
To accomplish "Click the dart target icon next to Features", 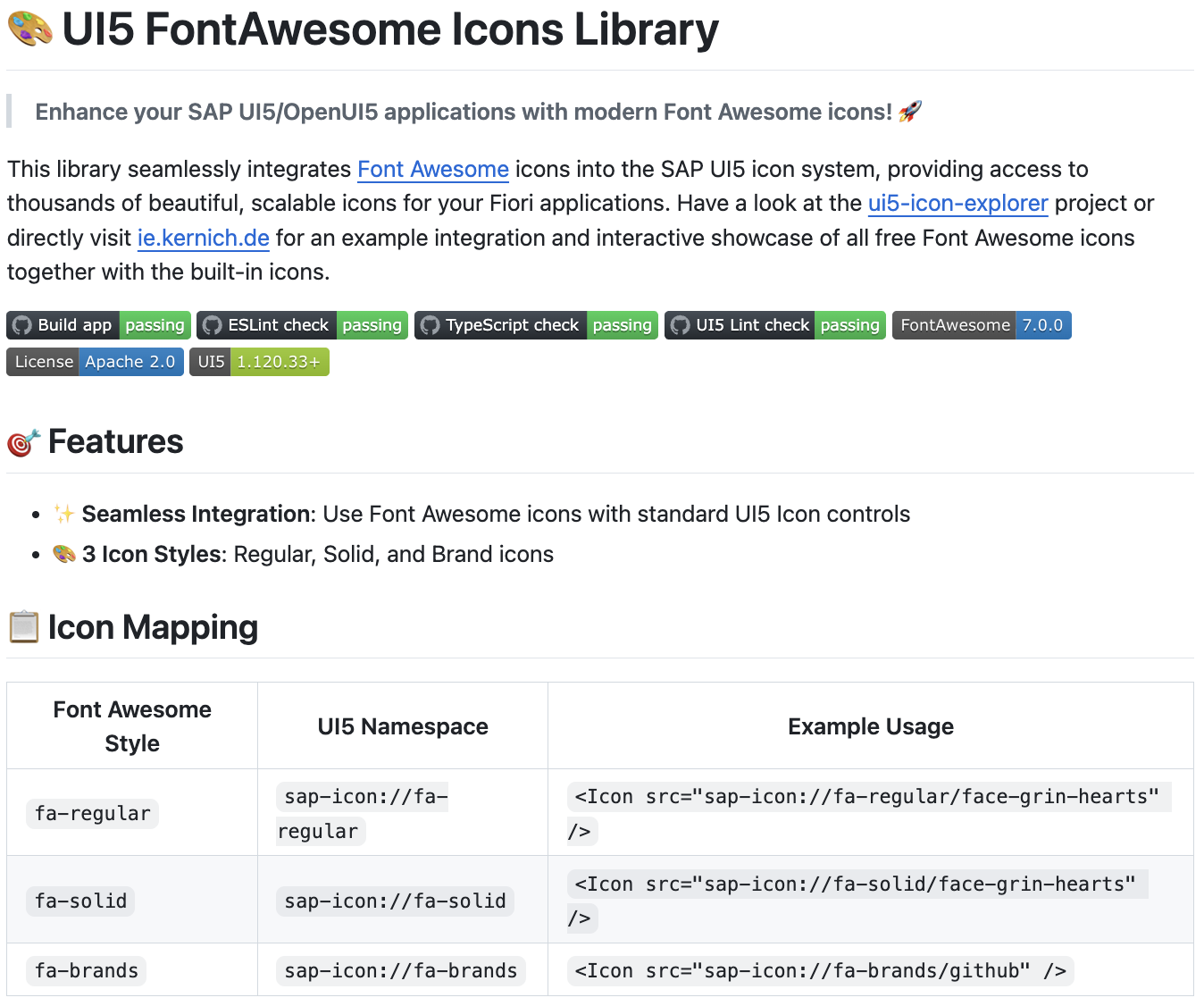I will pyautogui.click(x=23, y=442).
